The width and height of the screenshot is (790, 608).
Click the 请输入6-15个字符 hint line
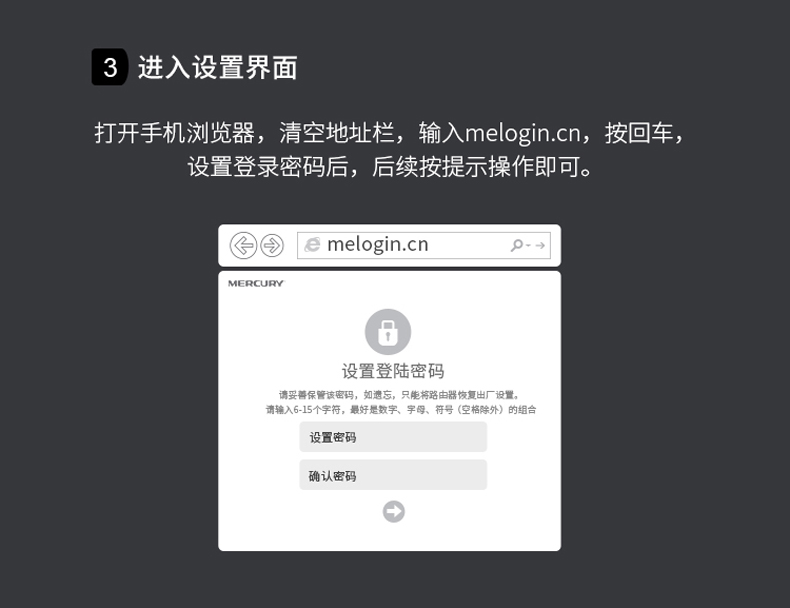click(401, 410)
